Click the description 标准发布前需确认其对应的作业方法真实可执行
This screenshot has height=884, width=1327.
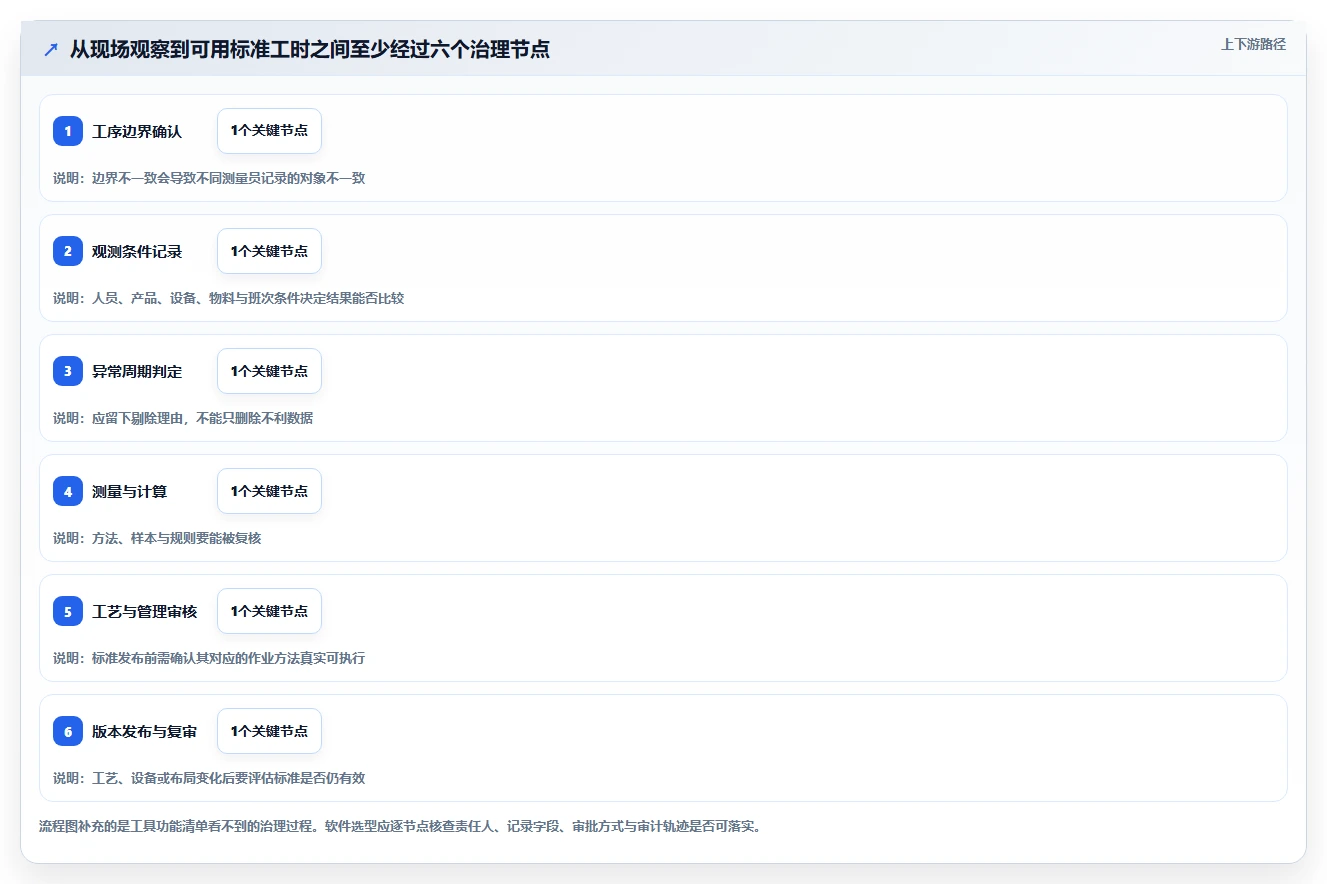click(209, 658)
